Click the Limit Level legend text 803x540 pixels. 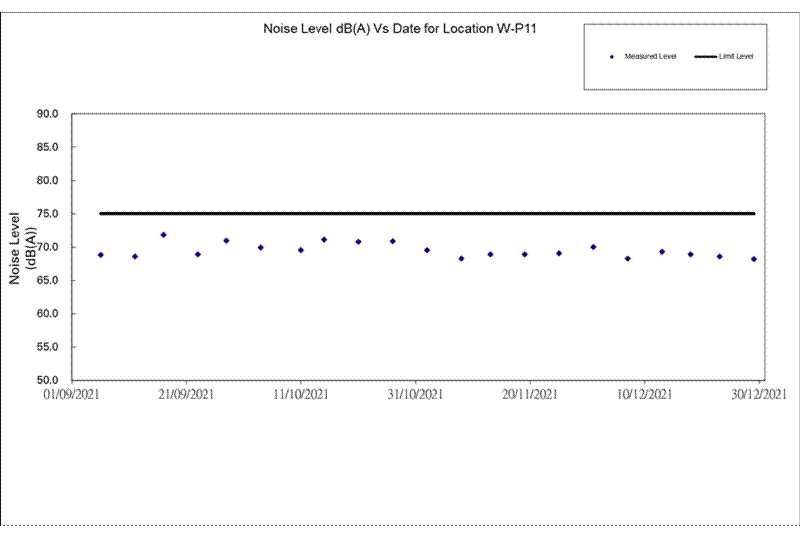pos(736,57)
